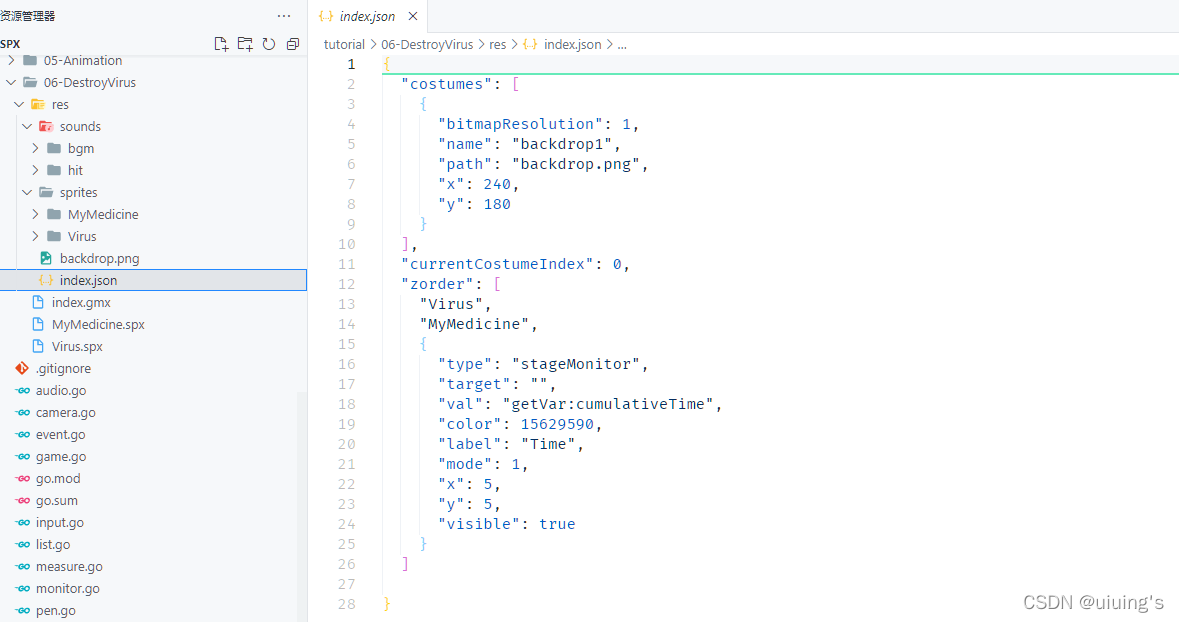The width and height of the screenshot is (1179, 622).
Task: Click tutorial in the breadcrumb path
Action: tap(344, 44)
